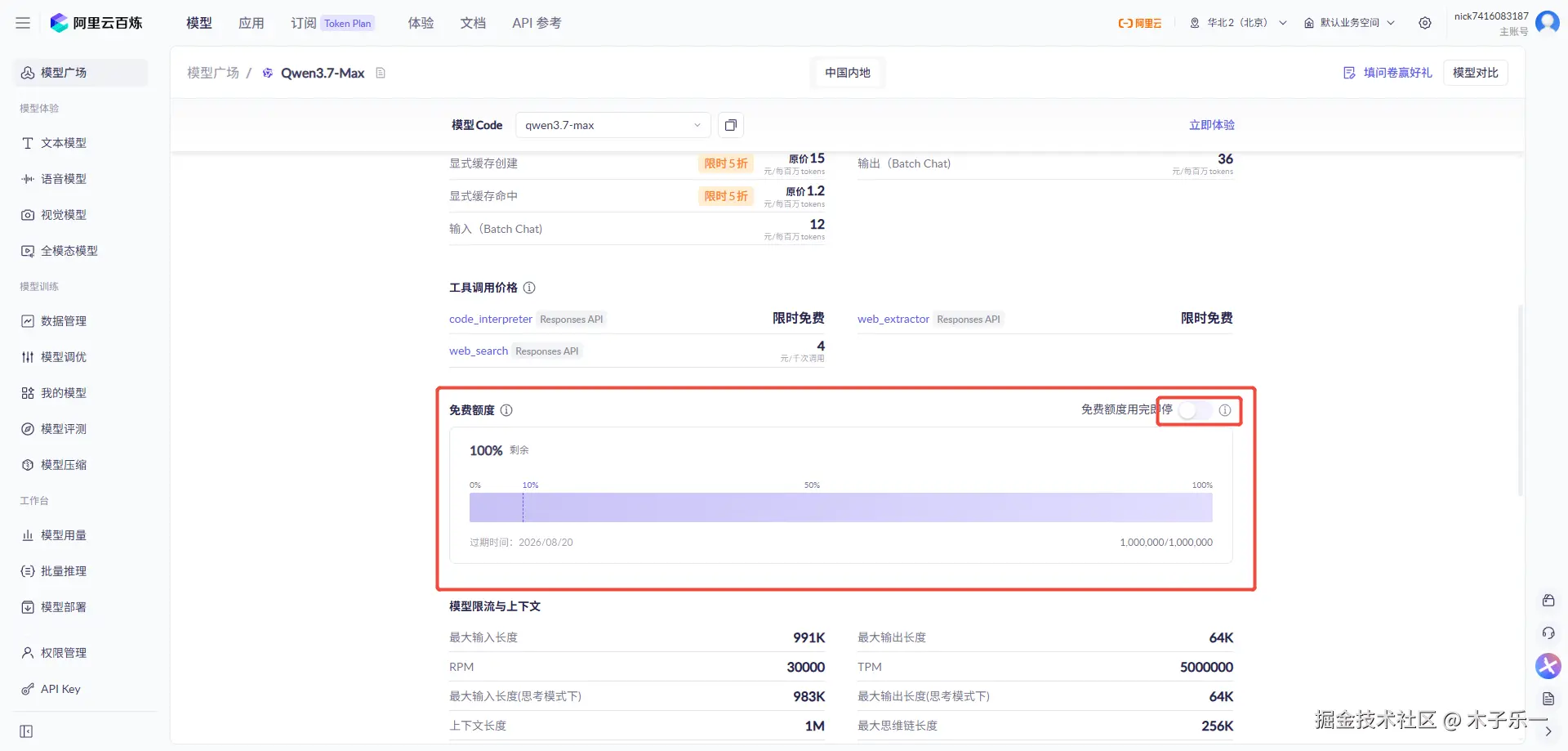
Task: Click the 上下文长度 value 1M
Action: 815,726
